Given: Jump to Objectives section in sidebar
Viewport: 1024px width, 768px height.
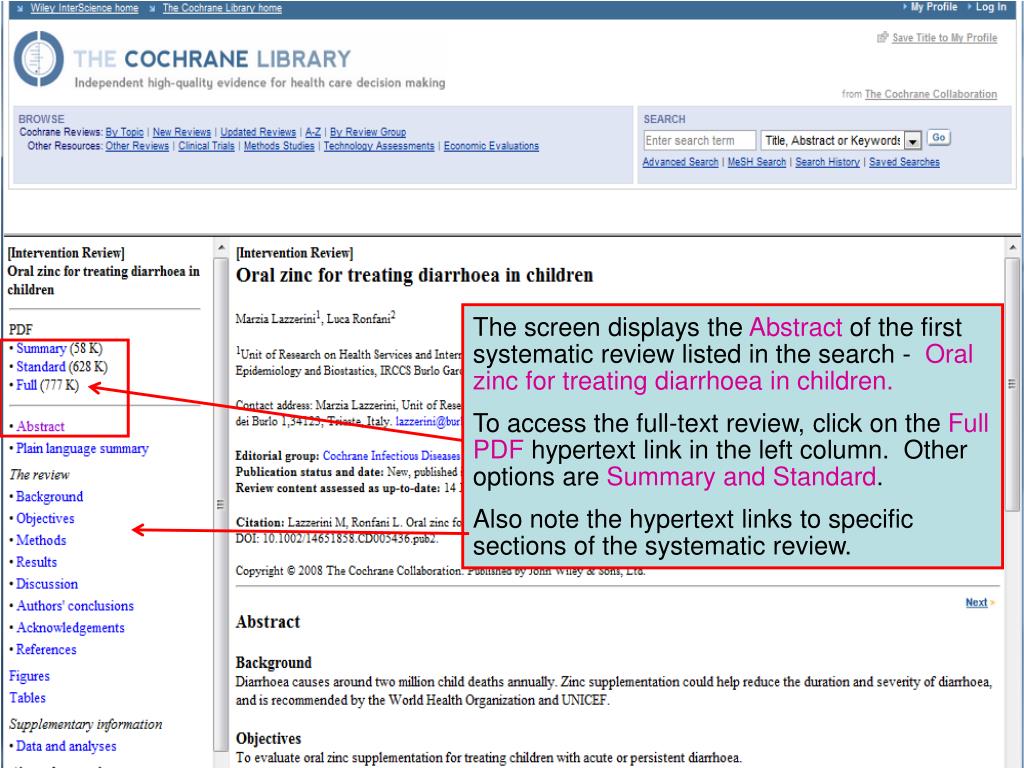Looking at the screenshot, I should [45, 519].
